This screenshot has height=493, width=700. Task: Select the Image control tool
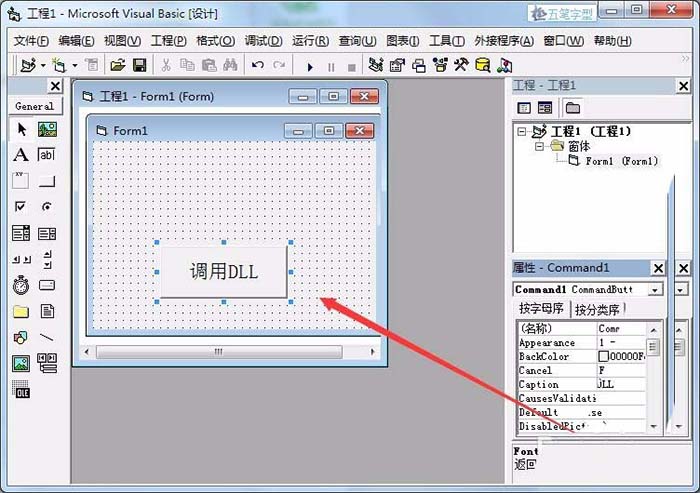(21, 363)
